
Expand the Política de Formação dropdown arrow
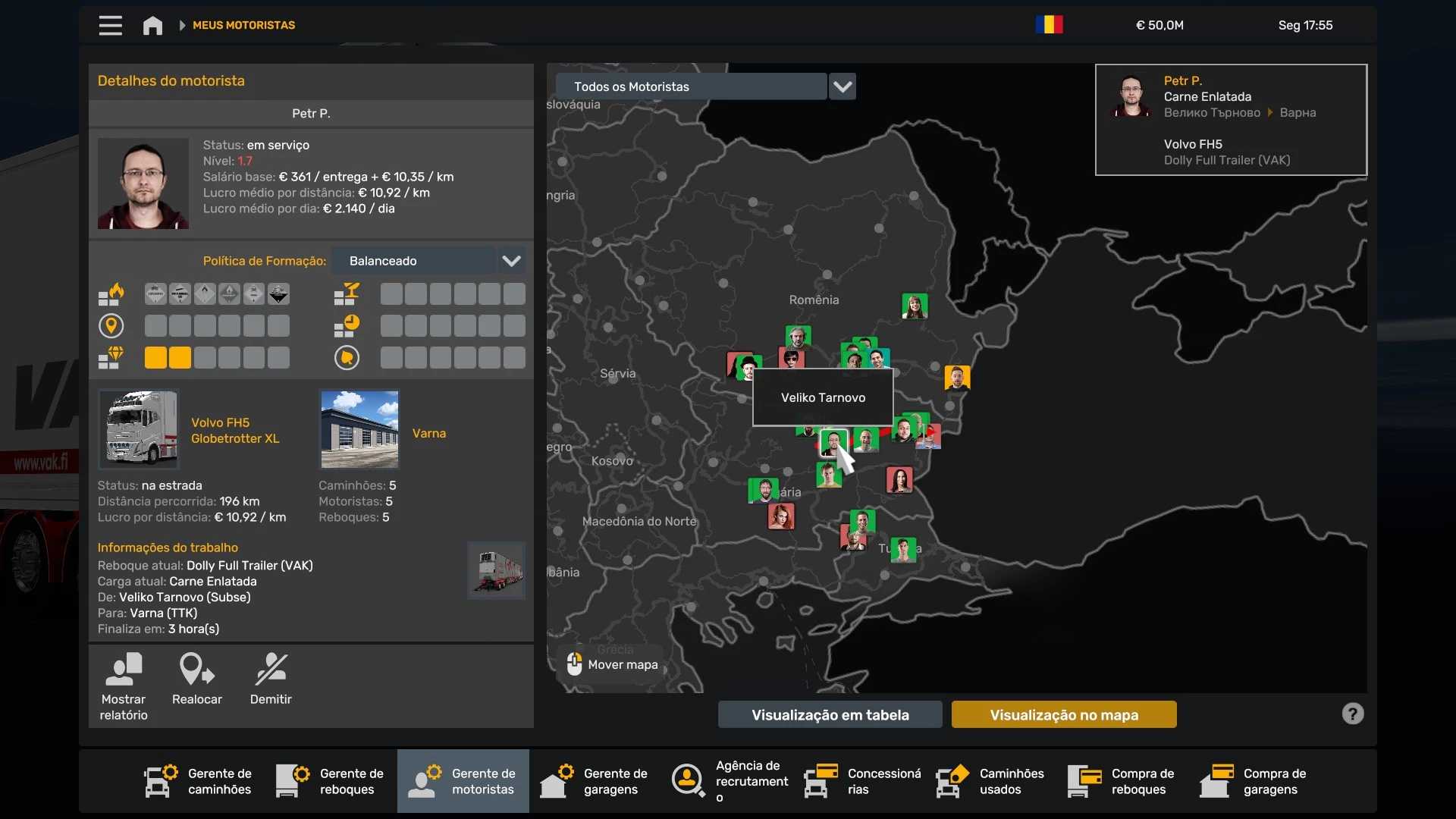tap(511, 261)
